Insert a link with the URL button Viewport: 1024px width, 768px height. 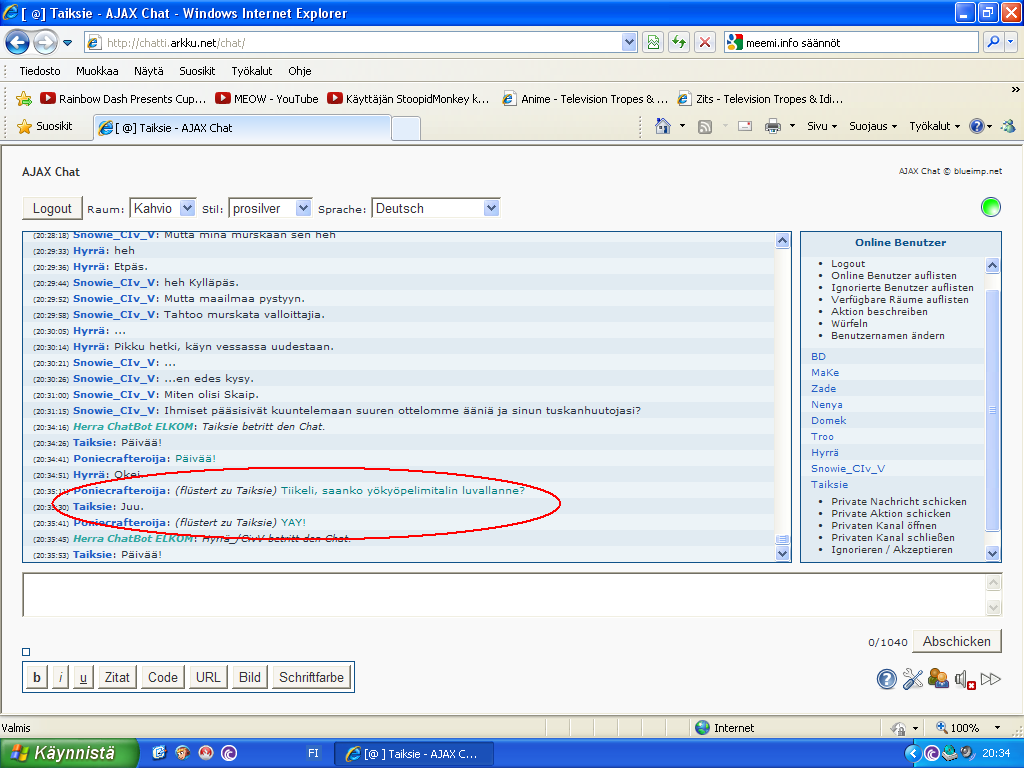tap(208, 677)
